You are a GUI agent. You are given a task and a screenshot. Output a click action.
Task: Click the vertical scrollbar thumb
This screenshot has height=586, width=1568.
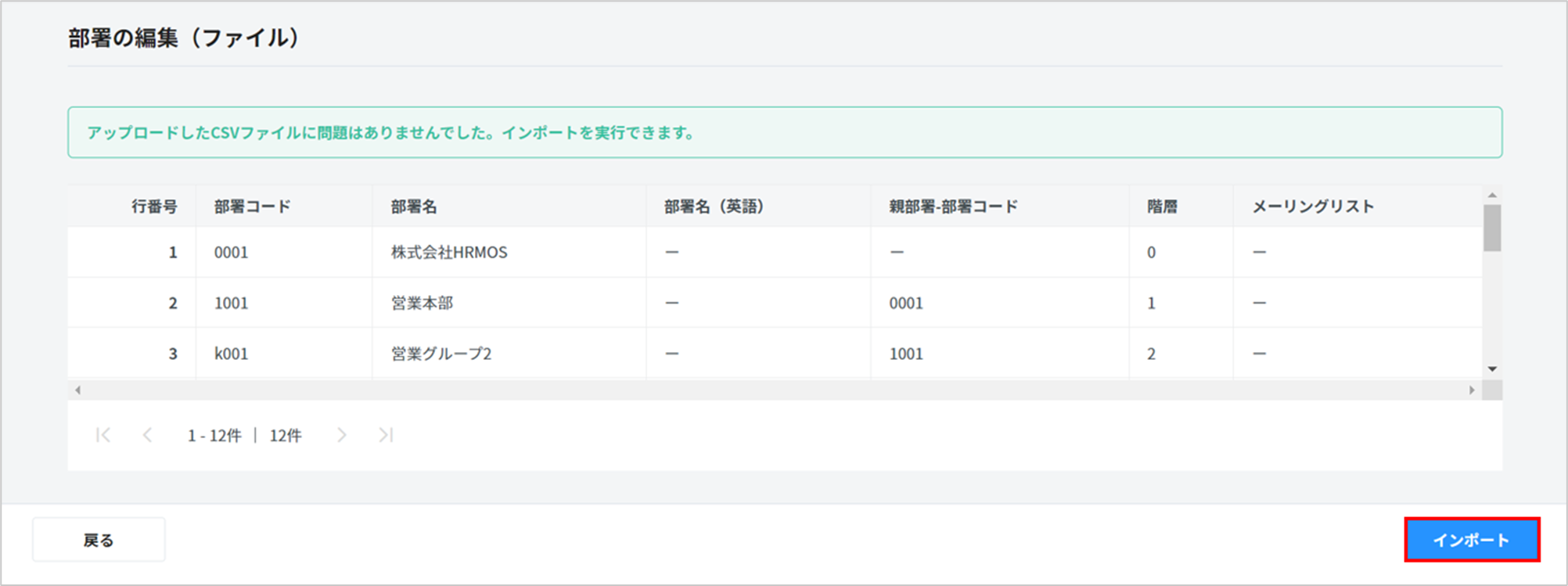point(1492,228)
